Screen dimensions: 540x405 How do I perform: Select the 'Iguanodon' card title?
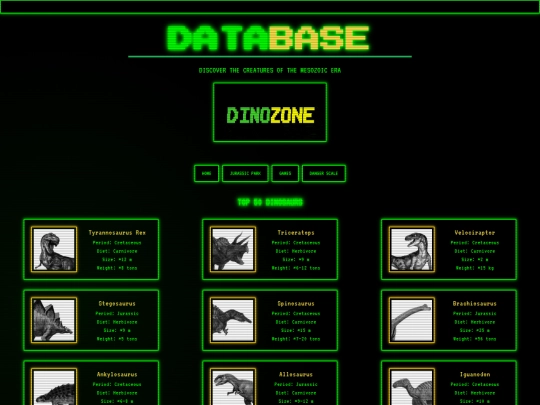click(x=475, y=374)
